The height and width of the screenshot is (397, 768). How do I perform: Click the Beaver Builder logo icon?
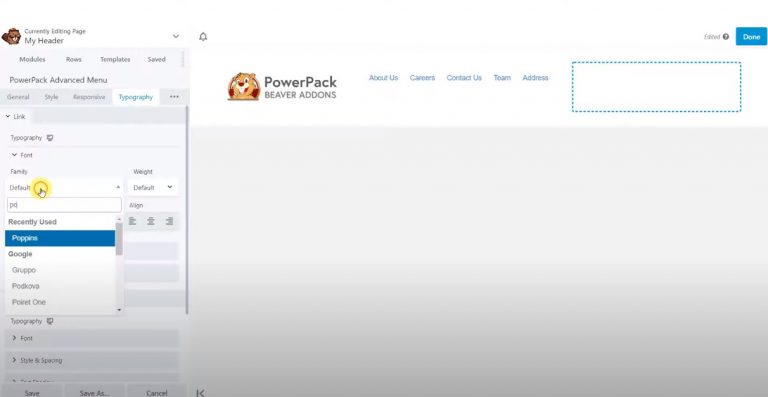(11, 36)
